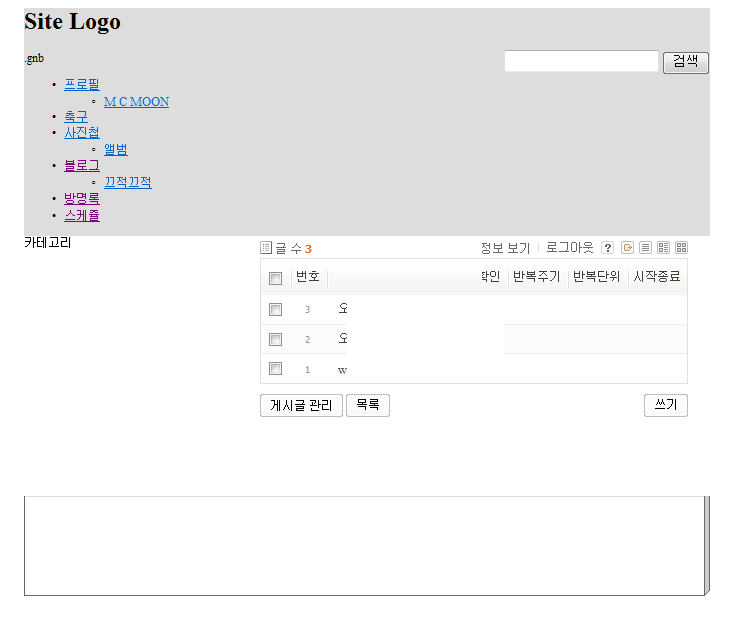The width and height of the screenshot is (741, 630).
Task: Open the M C MOON submenu link
Action: coord(137,102)
